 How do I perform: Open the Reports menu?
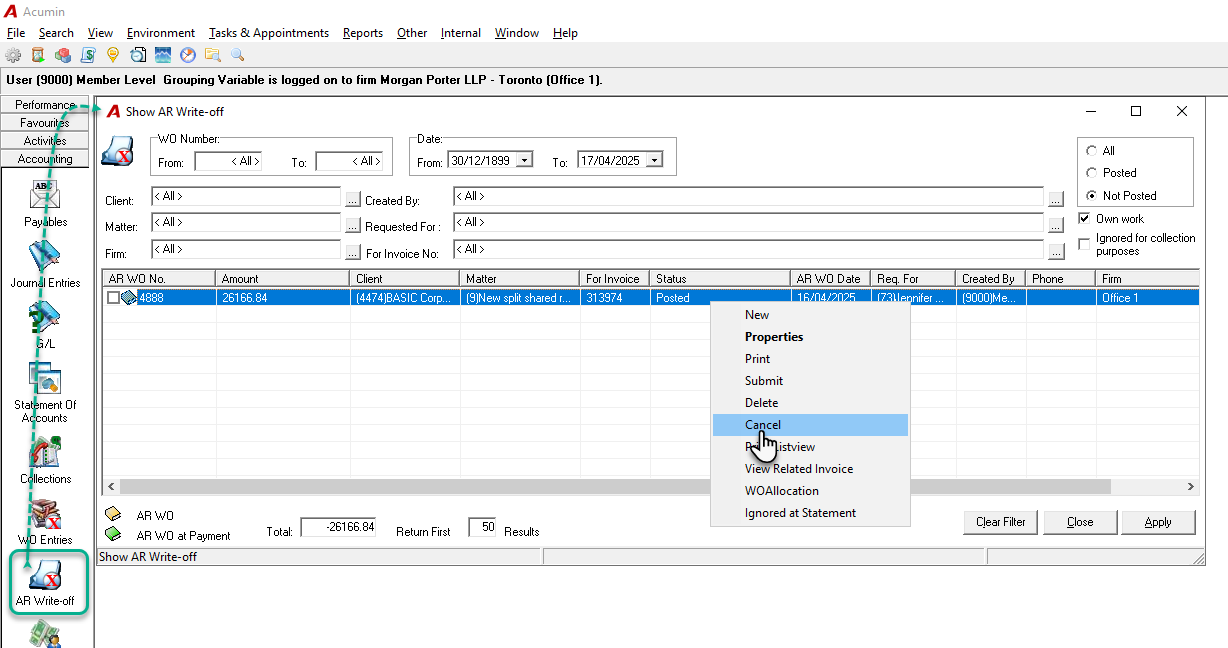tap(363, 33)
